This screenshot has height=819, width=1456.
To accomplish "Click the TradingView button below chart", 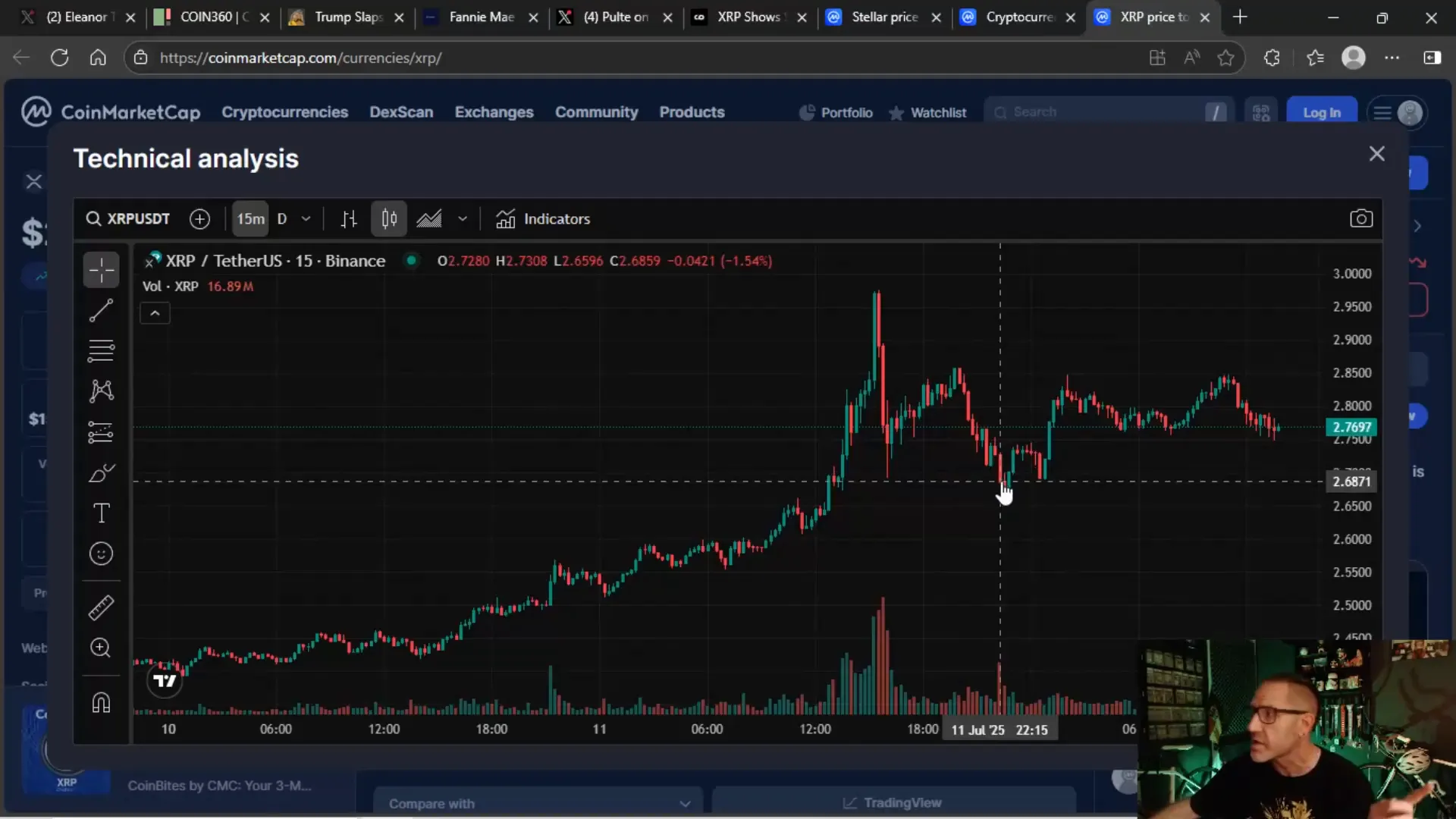I will [x=893, y=803].
